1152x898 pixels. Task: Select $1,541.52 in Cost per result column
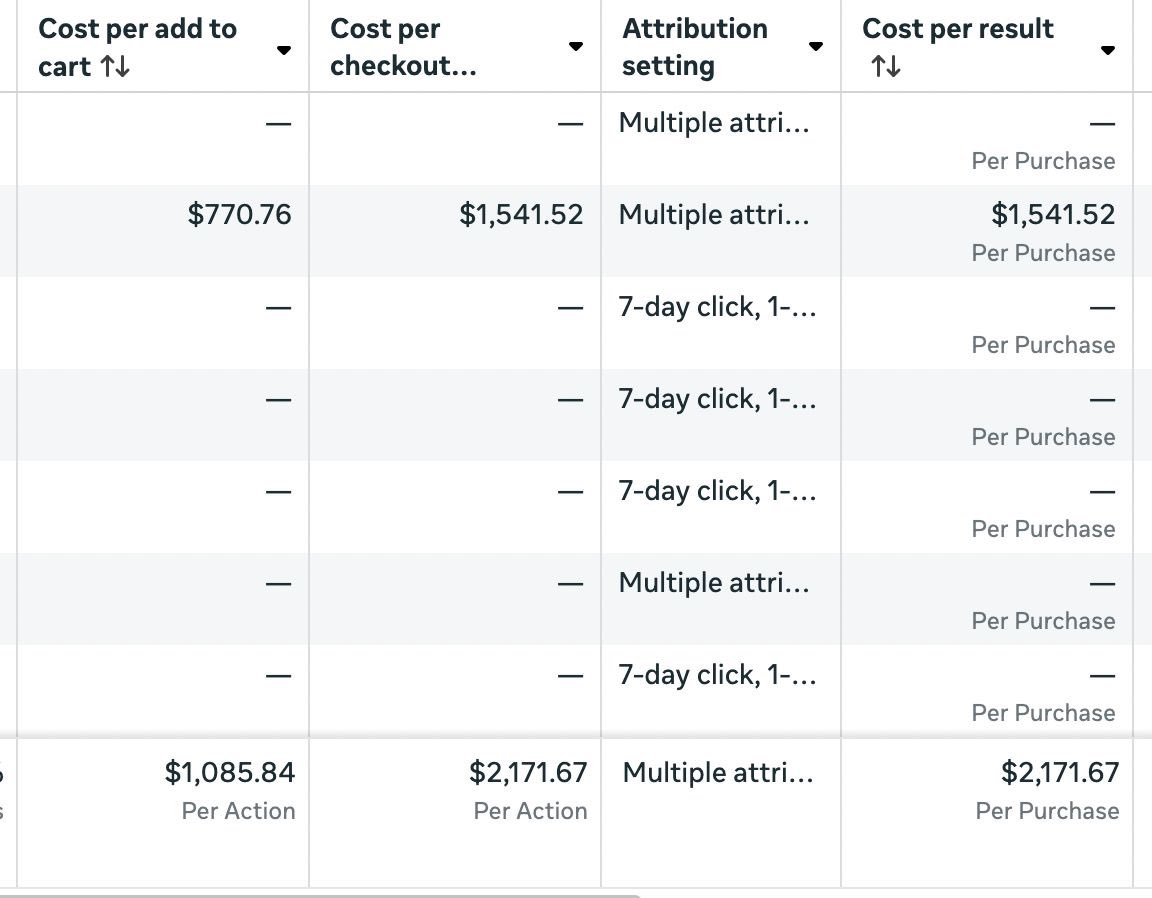1053,214
